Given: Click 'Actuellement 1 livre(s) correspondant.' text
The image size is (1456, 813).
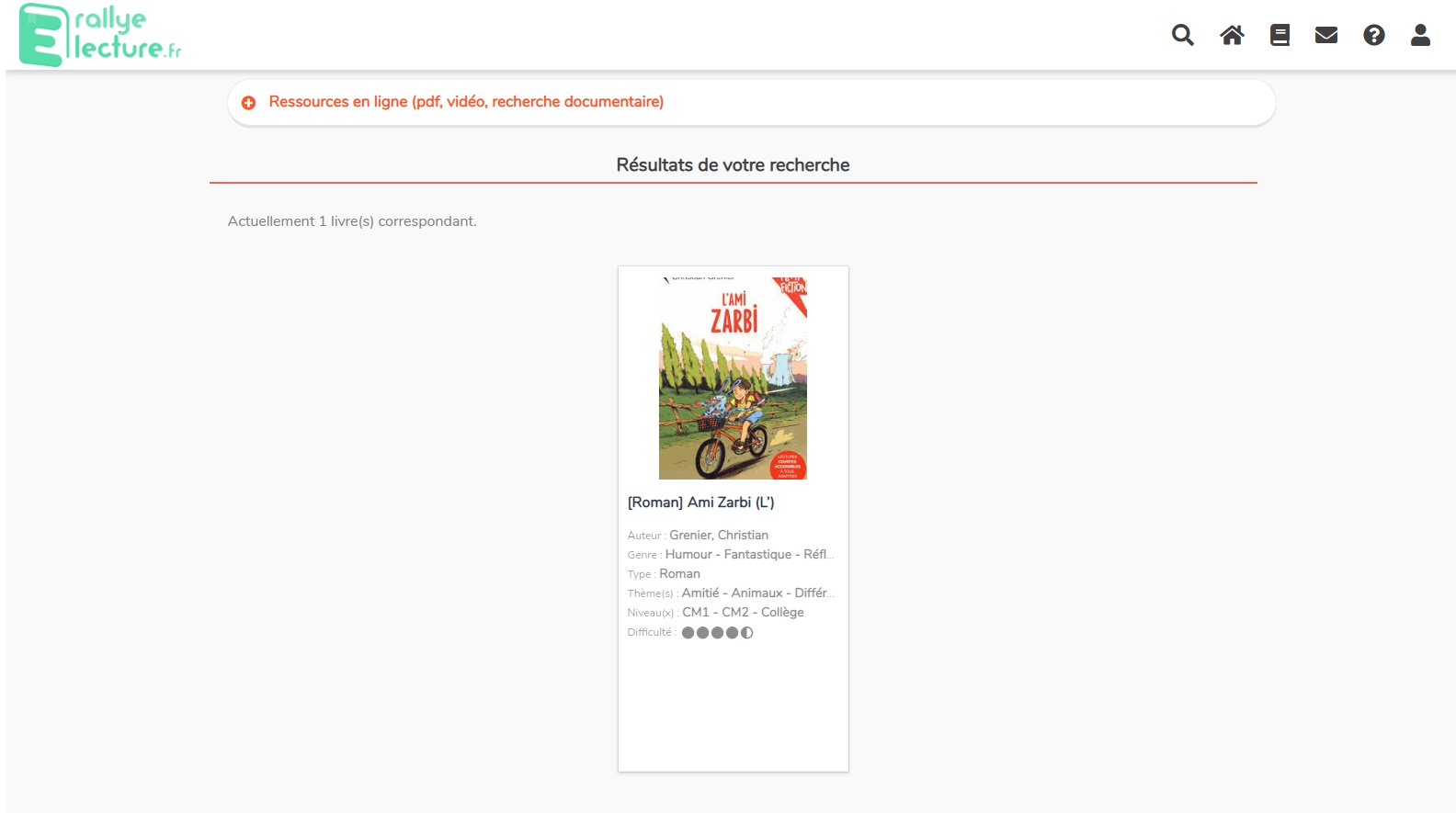Looking at the screenshot, I should click(352, 221).
